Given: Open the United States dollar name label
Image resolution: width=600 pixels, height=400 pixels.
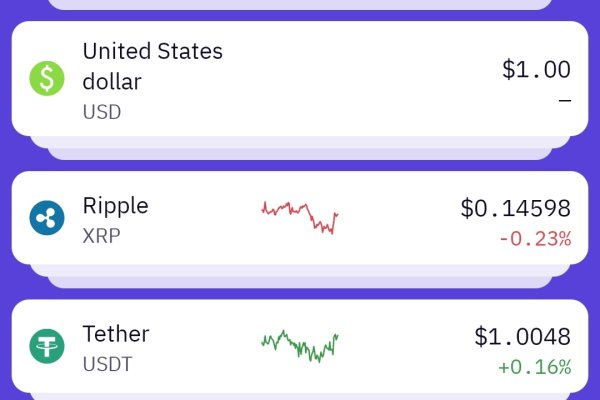Looking at the screenshot, I should pos(152,65).
